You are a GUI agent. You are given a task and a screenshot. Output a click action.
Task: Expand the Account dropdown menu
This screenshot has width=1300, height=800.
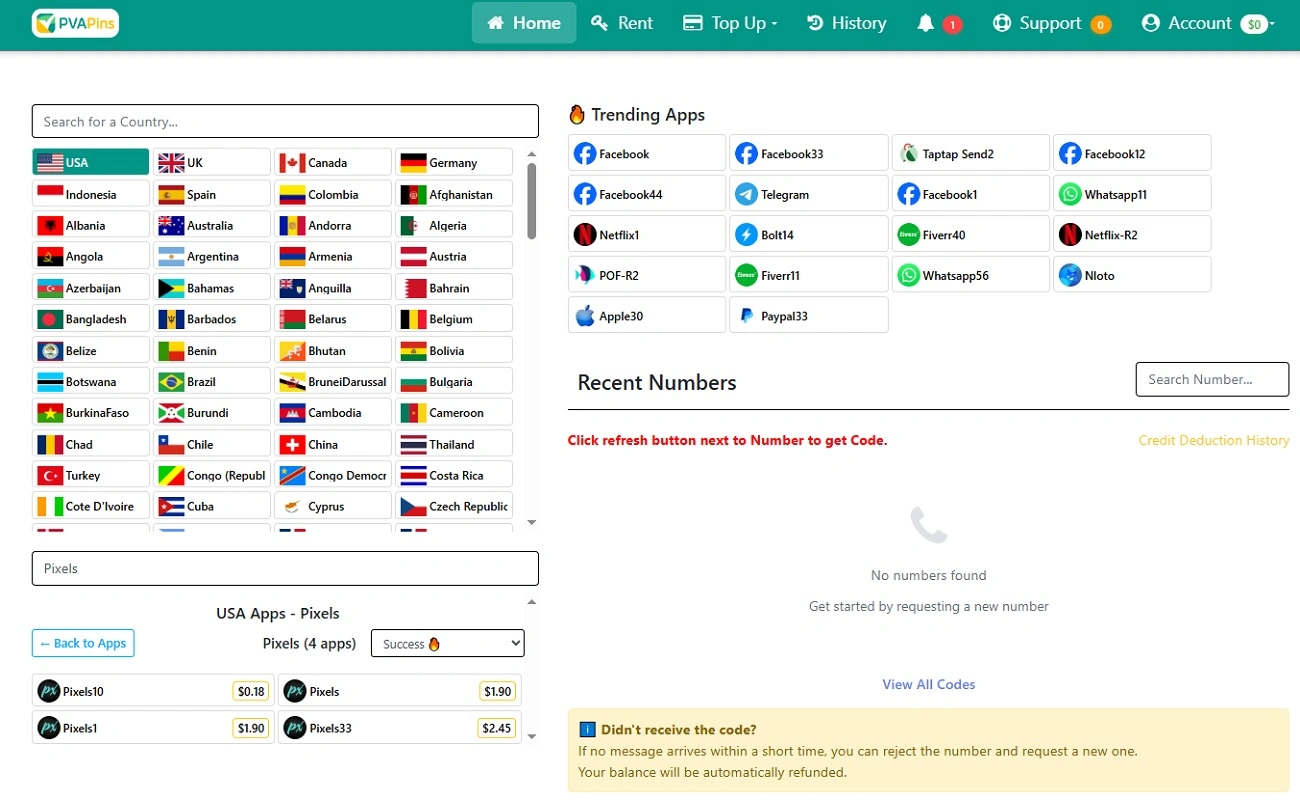1207,23
